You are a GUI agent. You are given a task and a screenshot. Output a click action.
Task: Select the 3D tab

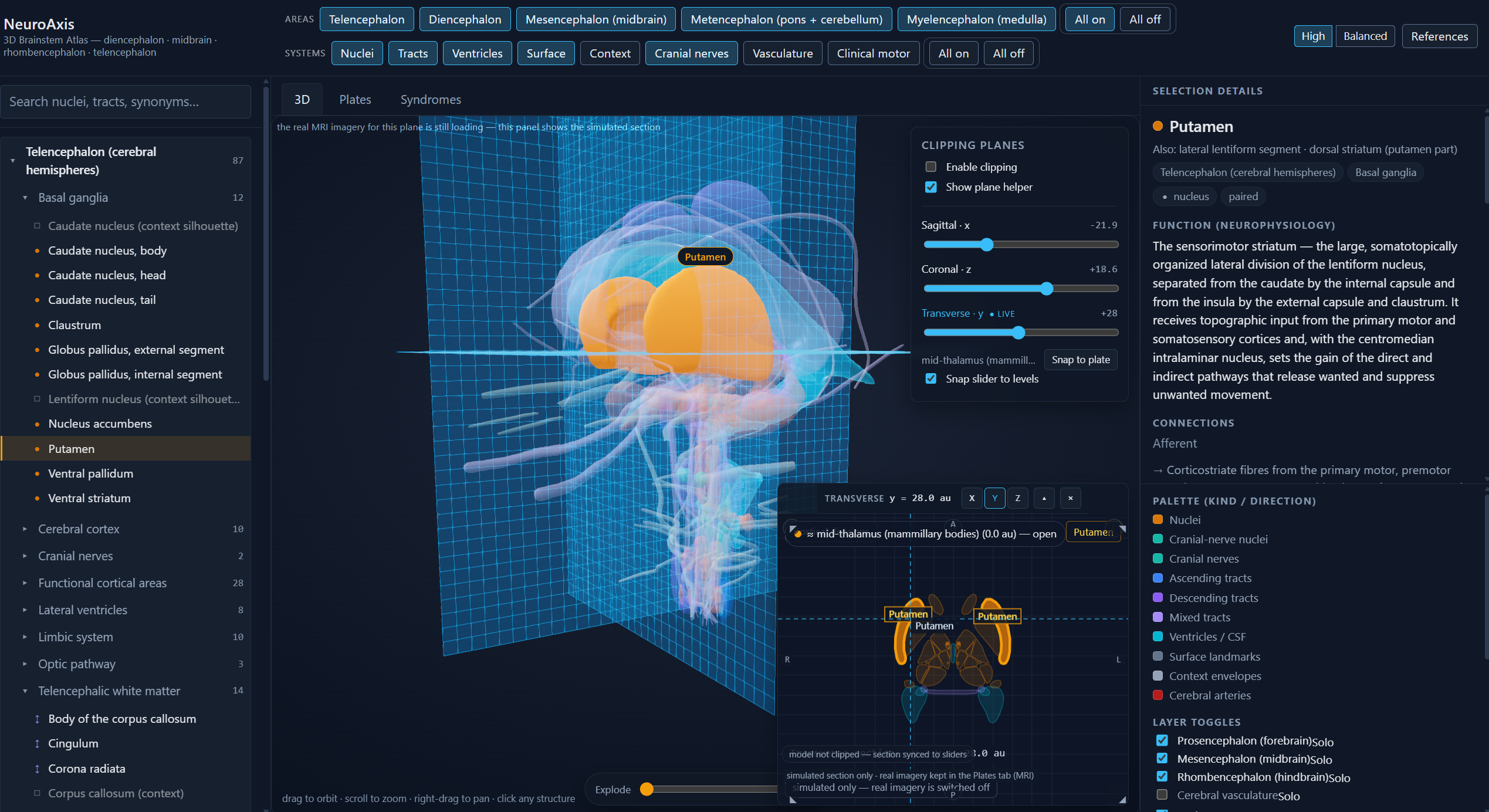(302, 100)
